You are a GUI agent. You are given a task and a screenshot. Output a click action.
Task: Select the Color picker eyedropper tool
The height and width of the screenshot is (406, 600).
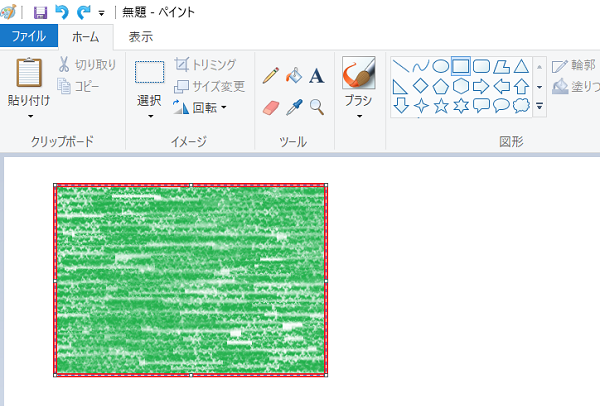click(x=294, y=108)
